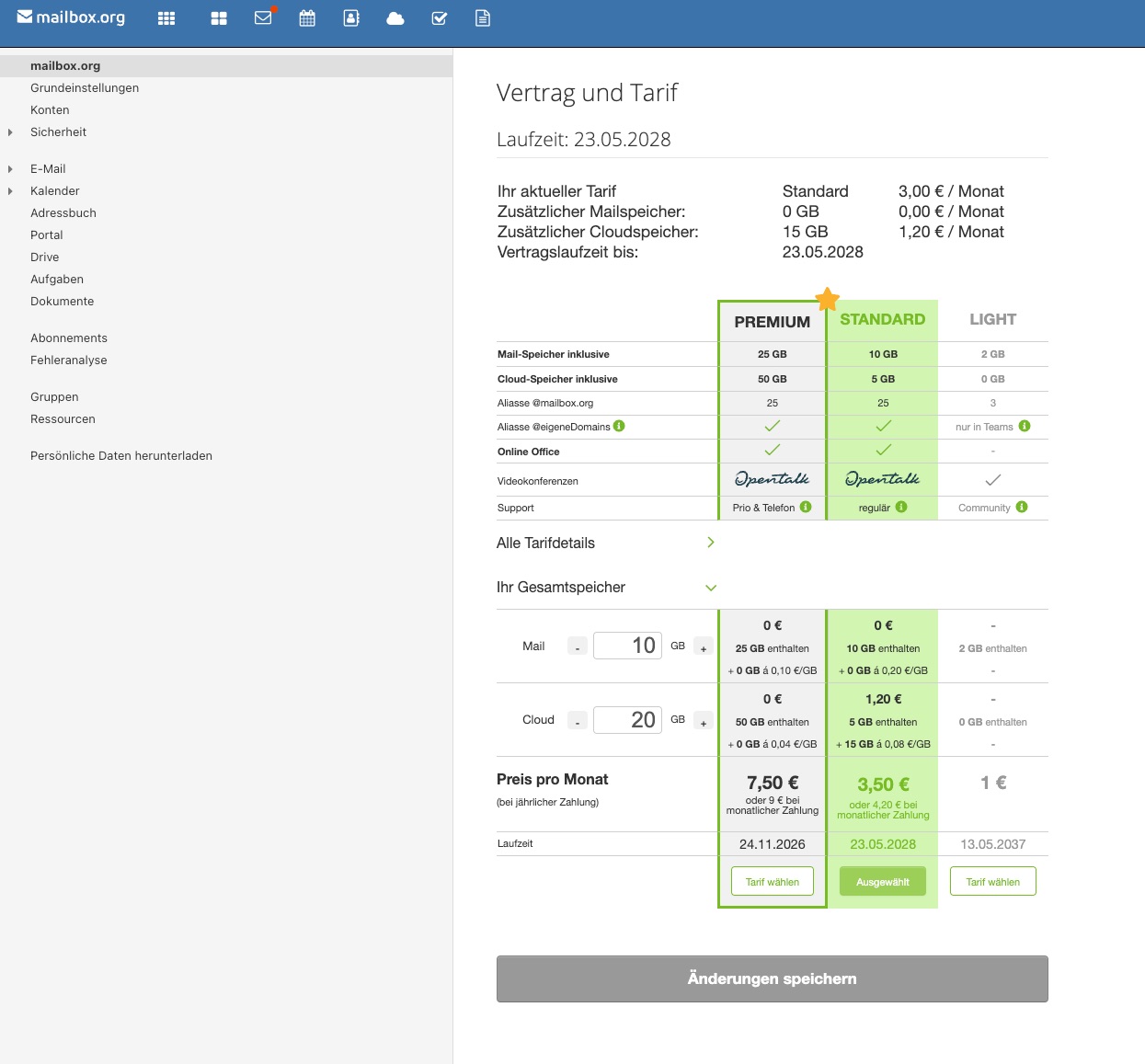
Task: Click the STANDARD column header
Action: tap(883, 319)
